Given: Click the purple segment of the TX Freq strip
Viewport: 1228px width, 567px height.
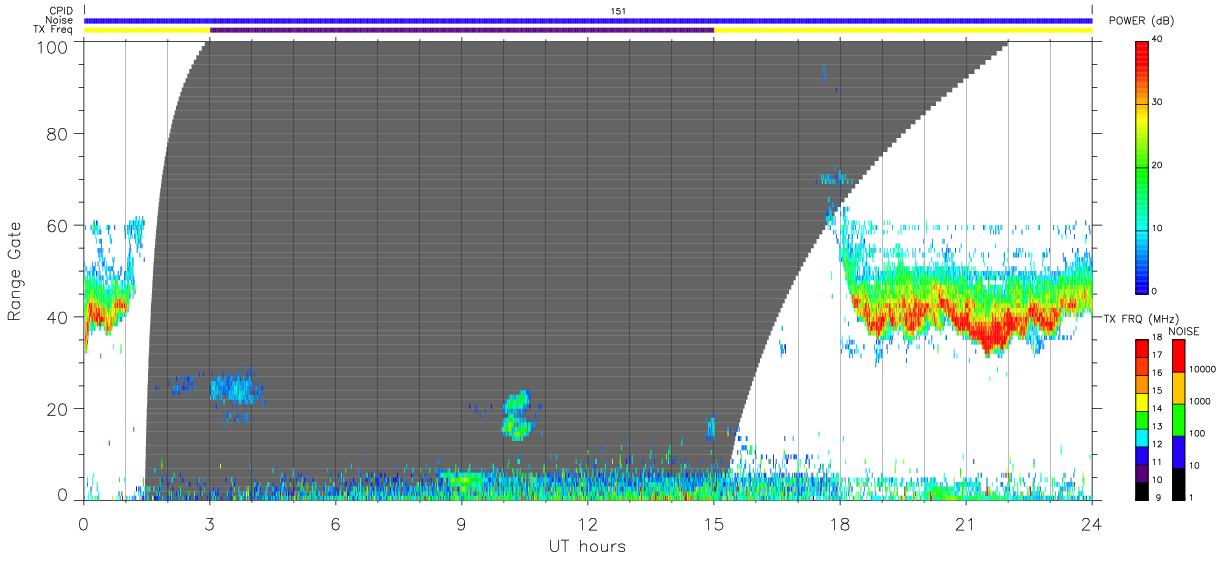Looking at the screenshot, I should point(462,30).
